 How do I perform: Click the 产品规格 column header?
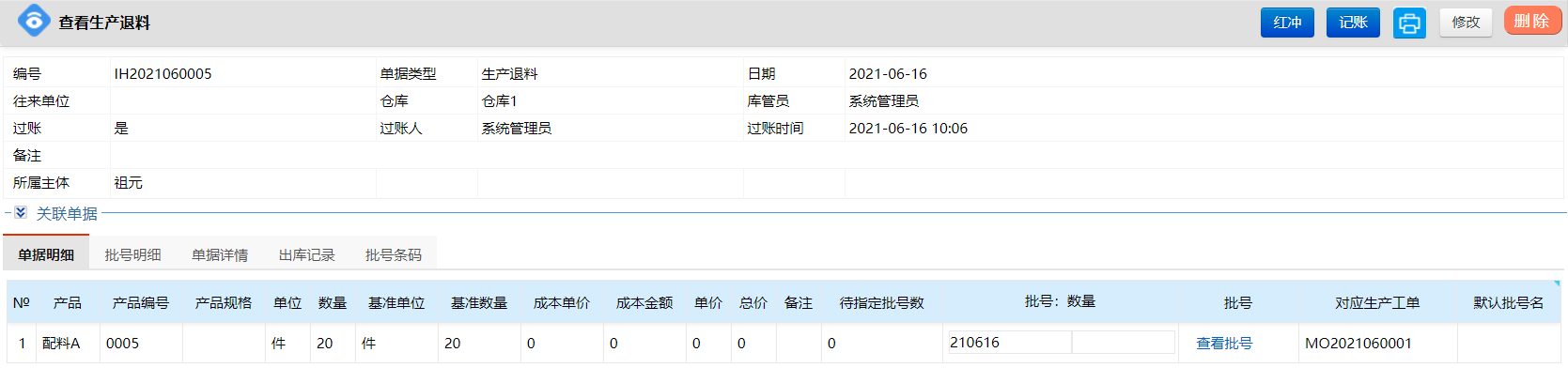pyautogui.click(x=224, y=303)
